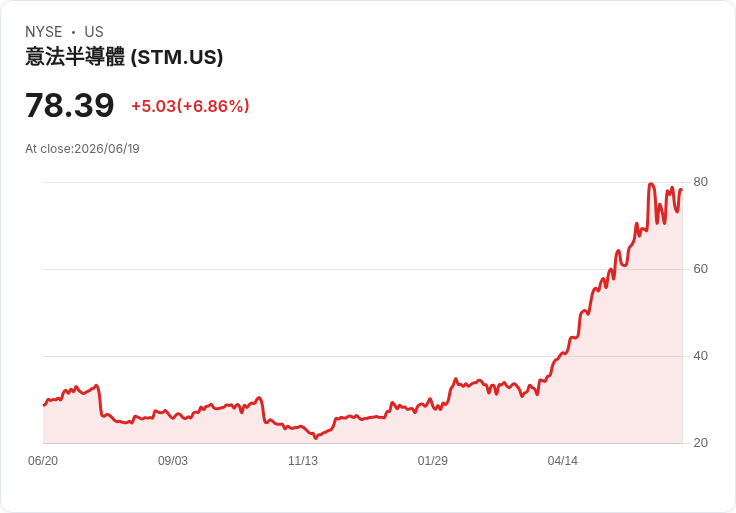
Task: Click the +5.03(+6.86%) change value
Action: click(x=190, y=106)
